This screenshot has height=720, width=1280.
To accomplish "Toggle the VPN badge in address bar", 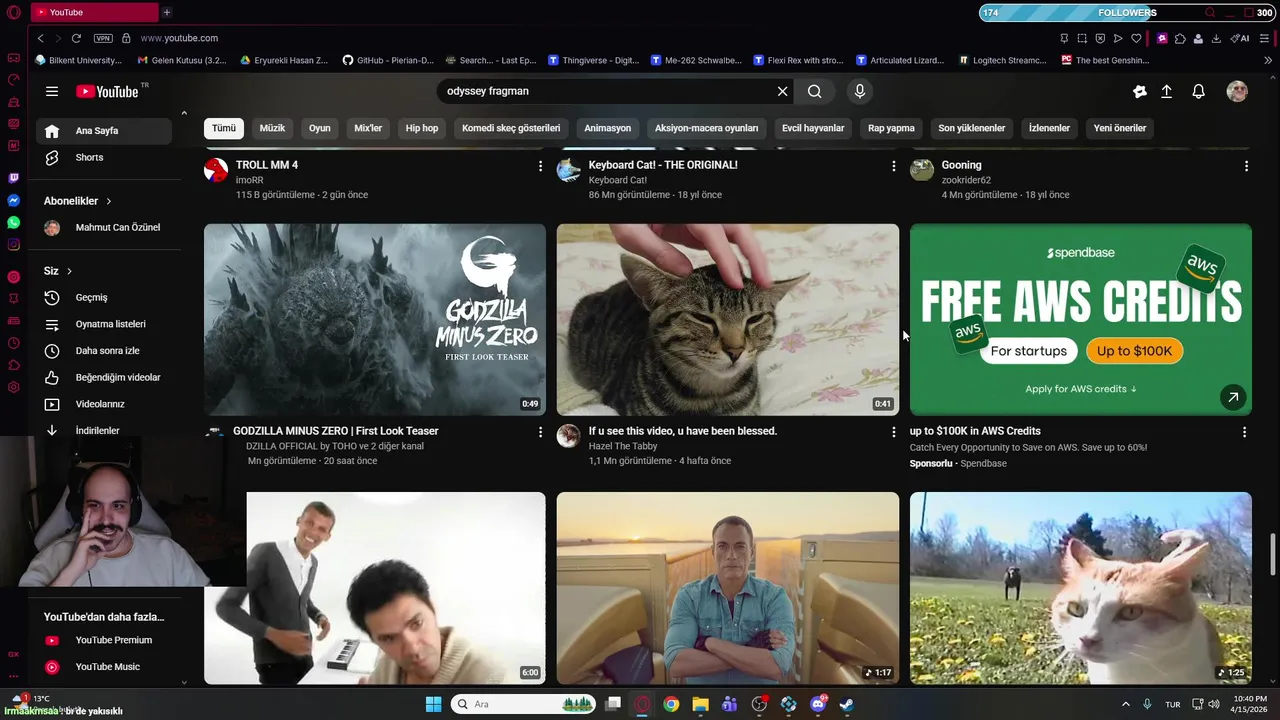I will coord(103,38).
